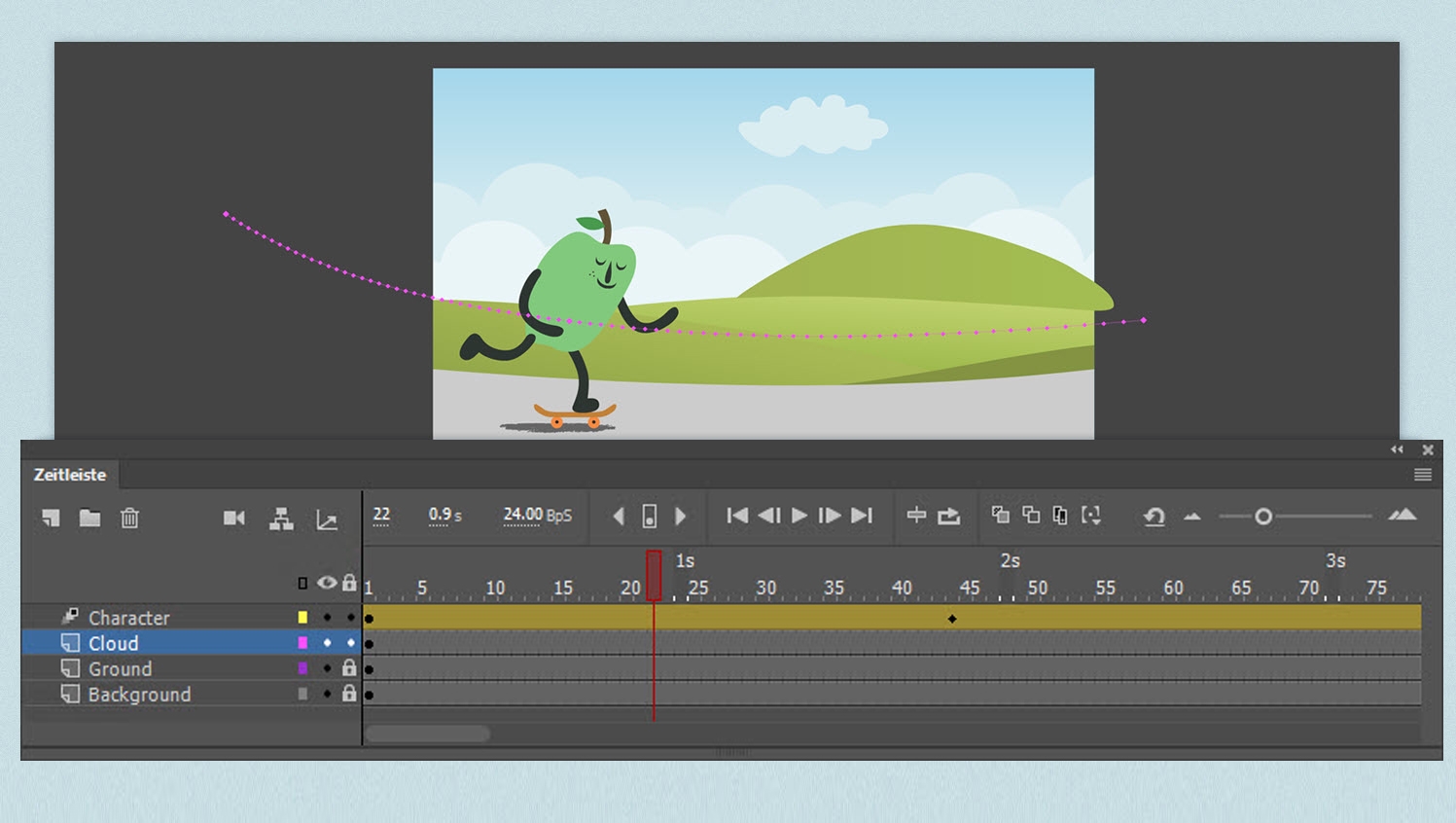1456x823 pixels.
Task: Toggle layer depth panel icon
Action: [x=327, y=520]
